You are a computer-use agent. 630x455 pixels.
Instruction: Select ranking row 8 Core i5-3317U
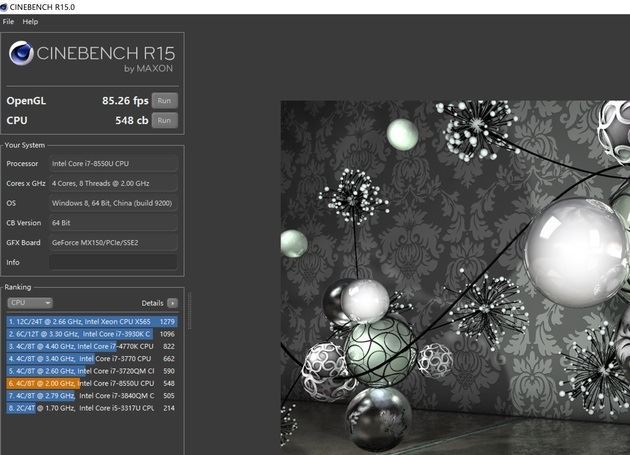(92, 408)
